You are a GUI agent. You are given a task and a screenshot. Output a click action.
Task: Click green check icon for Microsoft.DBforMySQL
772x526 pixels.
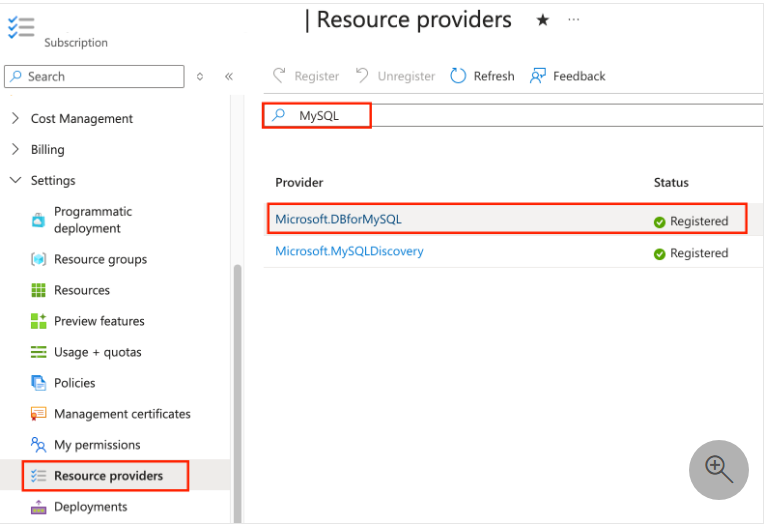pyautogui.click(x=660, y=222)
